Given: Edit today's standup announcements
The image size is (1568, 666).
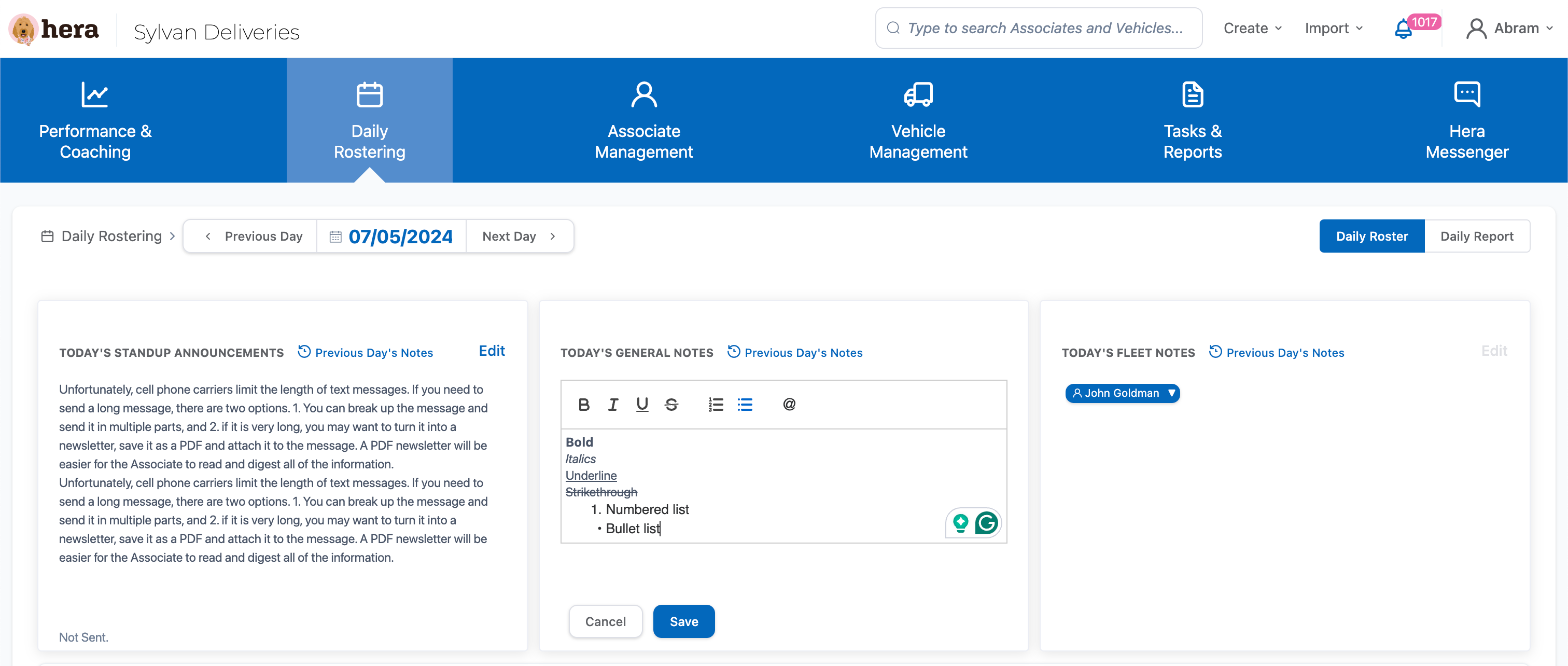Looking at the screenshot, I should pos(491,351).
